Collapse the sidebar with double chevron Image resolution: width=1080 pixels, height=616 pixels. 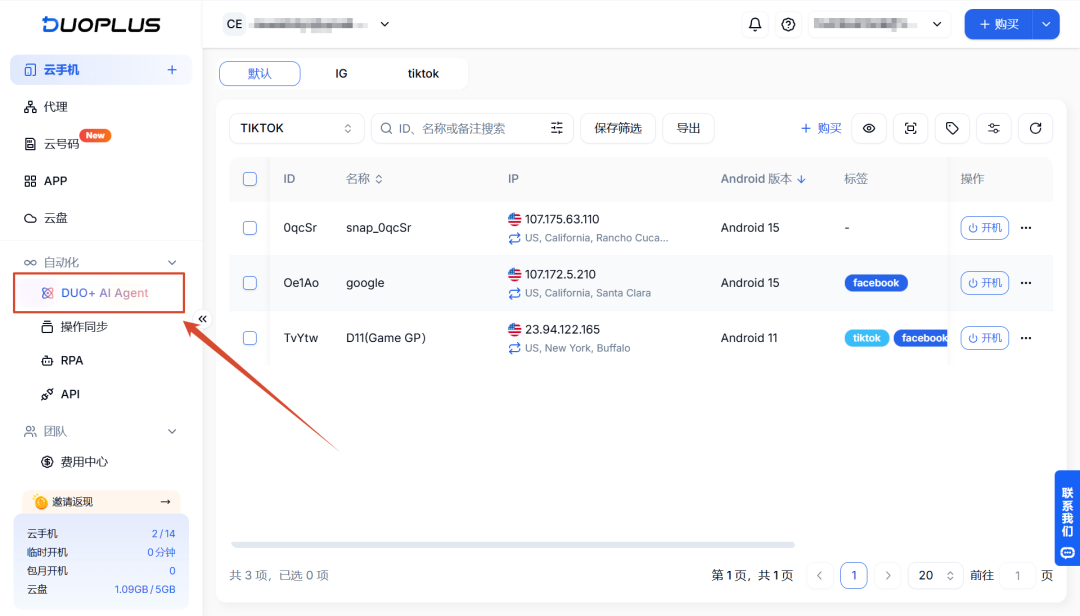click(x=202, y=319)
